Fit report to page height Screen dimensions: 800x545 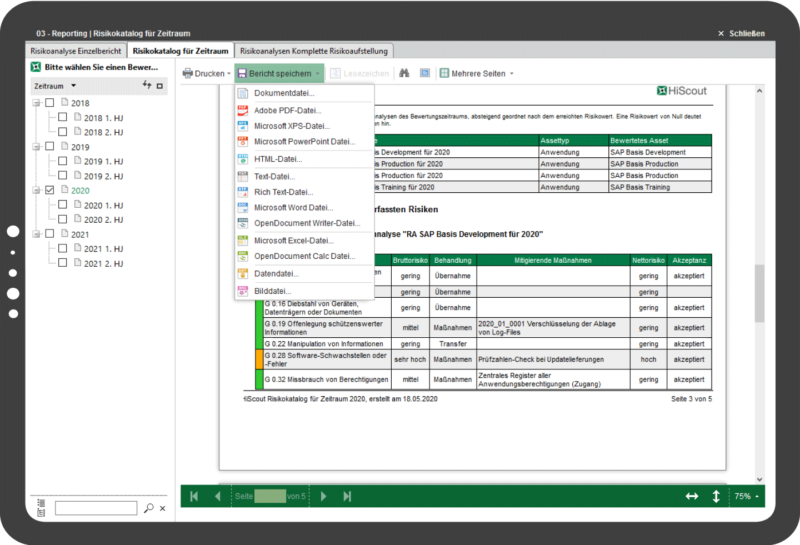(716, 496)
